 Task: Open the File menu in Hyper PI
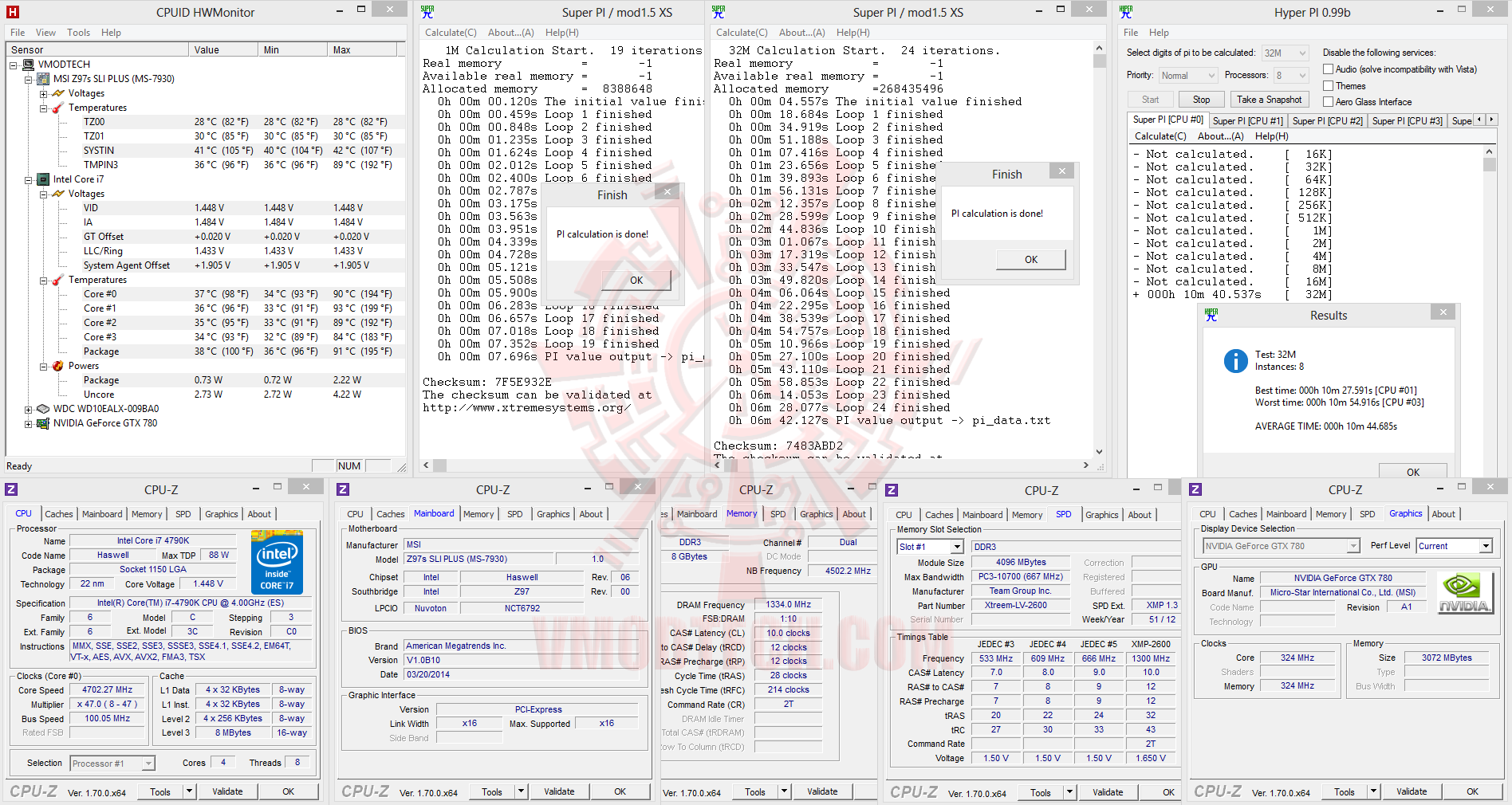(x=1131, y=33)
